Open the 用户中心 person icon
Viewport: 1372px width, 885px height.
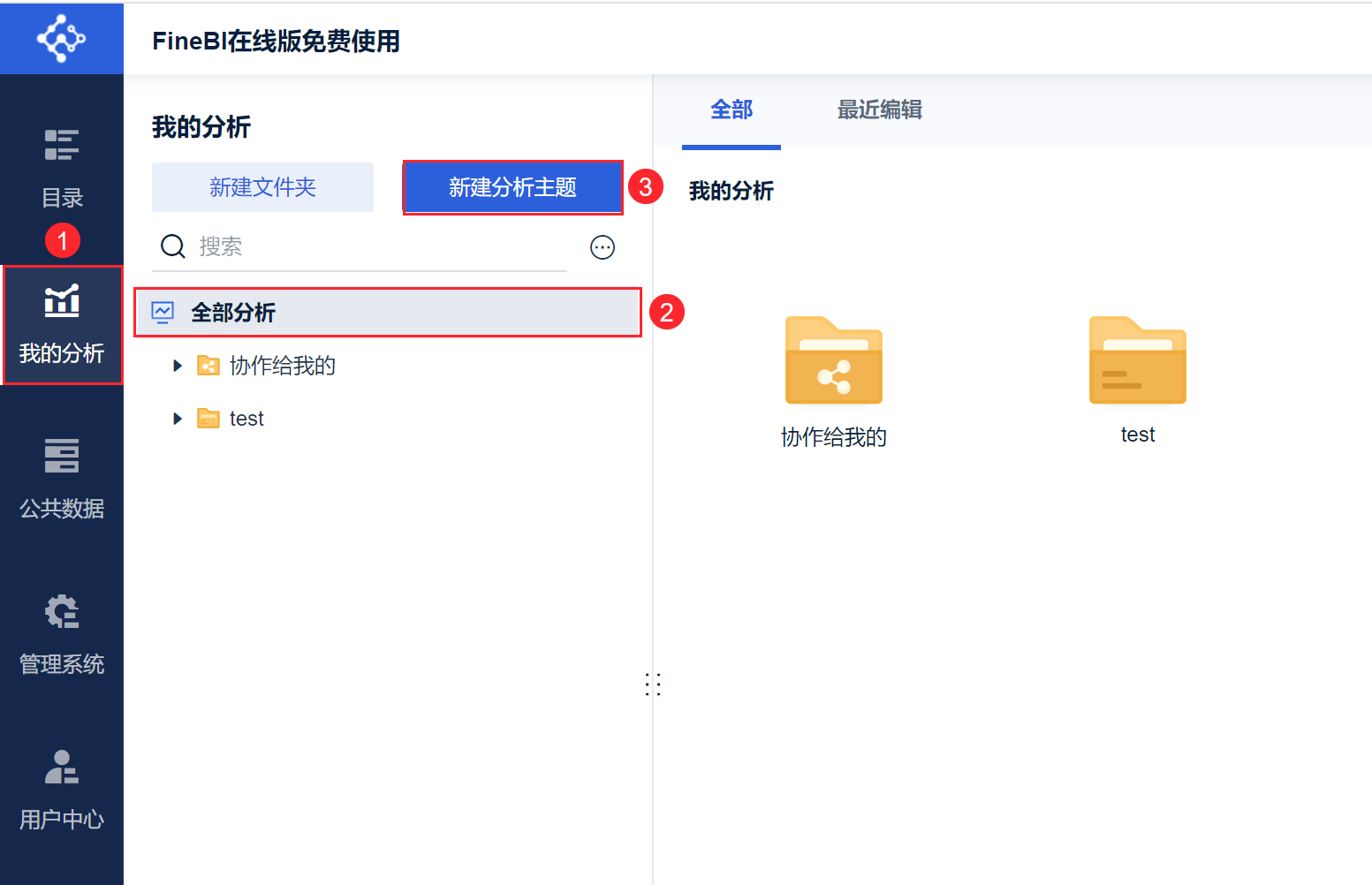click(62, 767)
